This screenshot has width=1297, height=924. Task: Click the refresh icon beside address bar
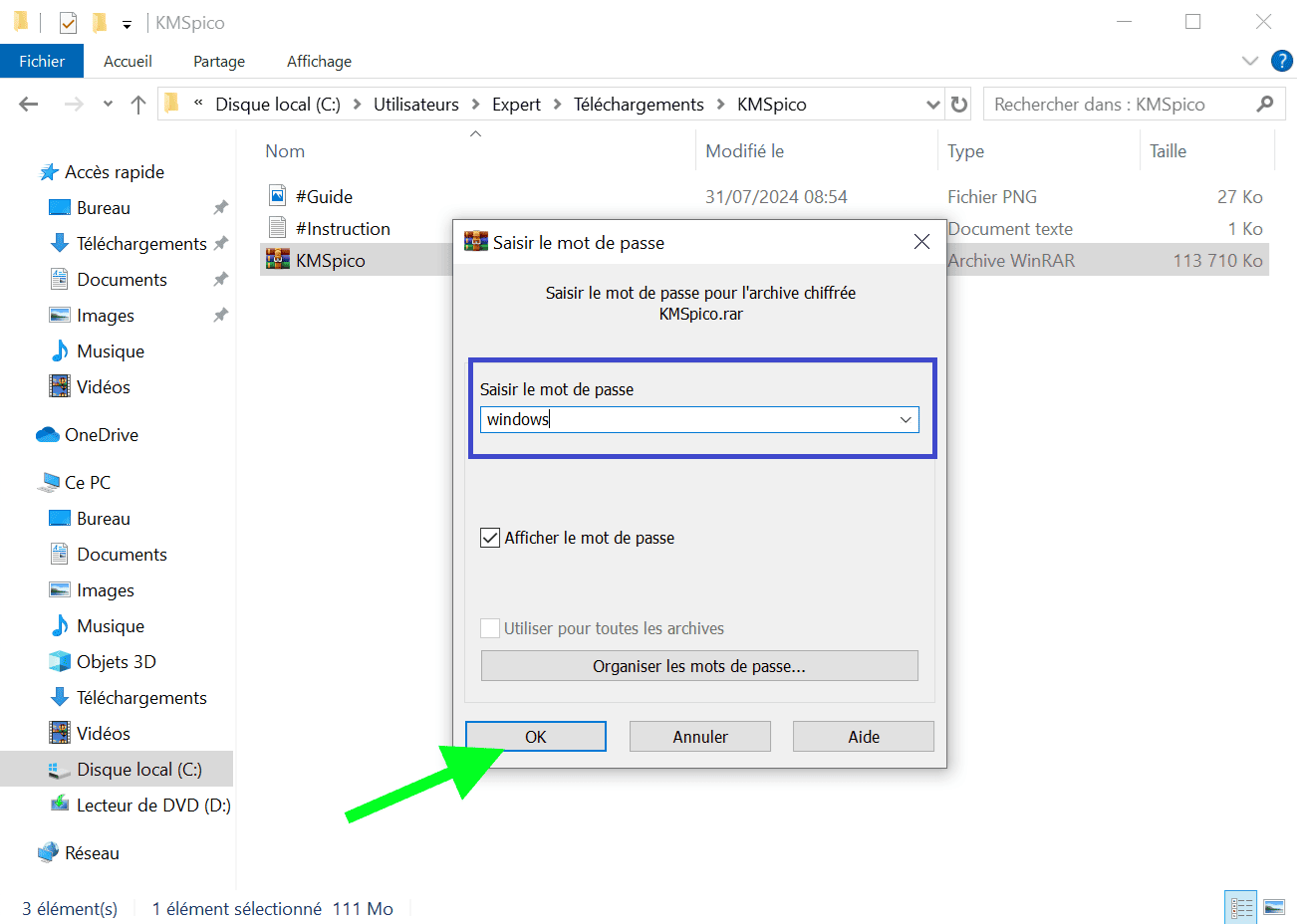pos(959,105)
